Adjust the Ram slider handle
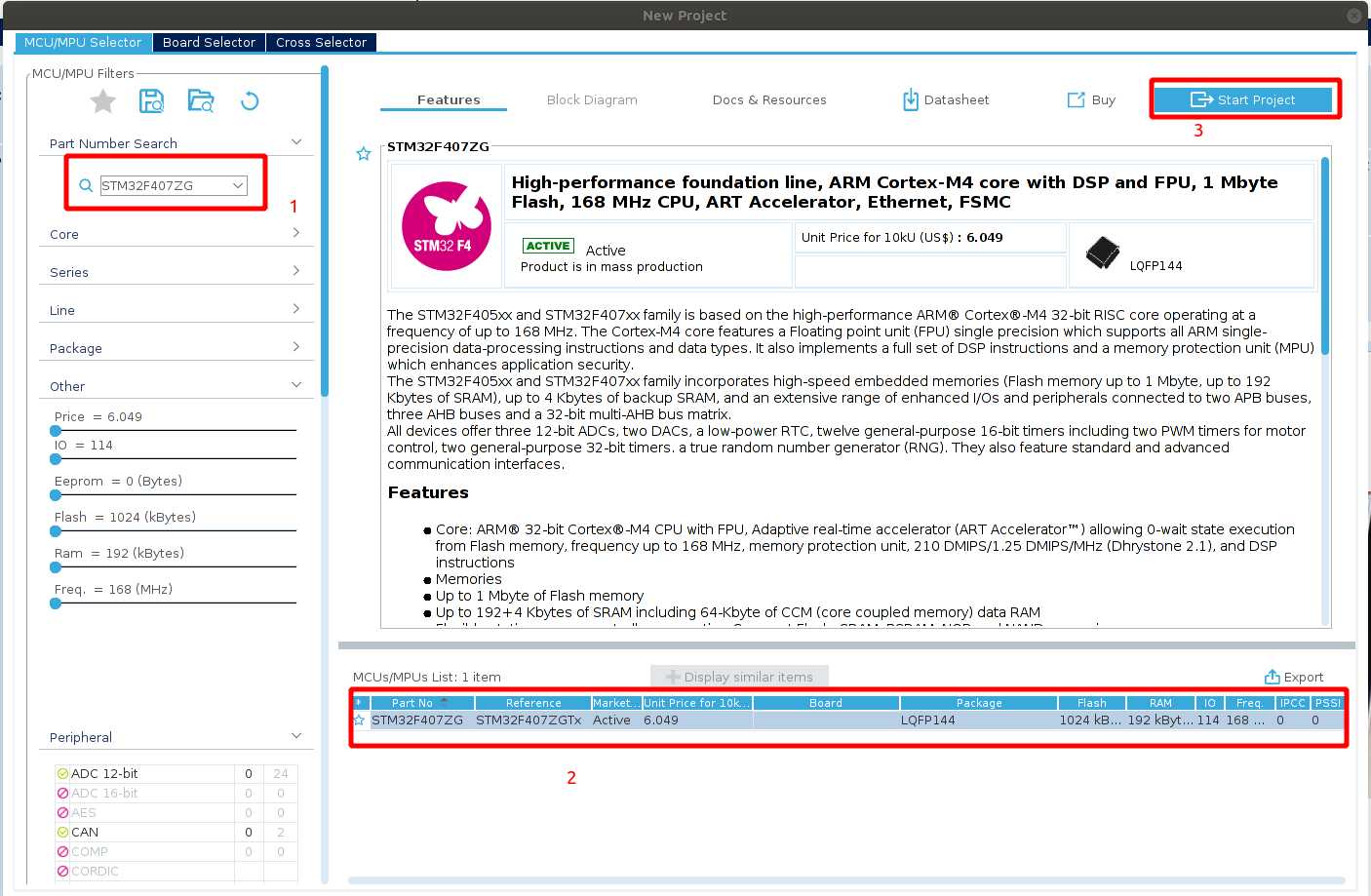The image size is (1371, 896). 56,566
